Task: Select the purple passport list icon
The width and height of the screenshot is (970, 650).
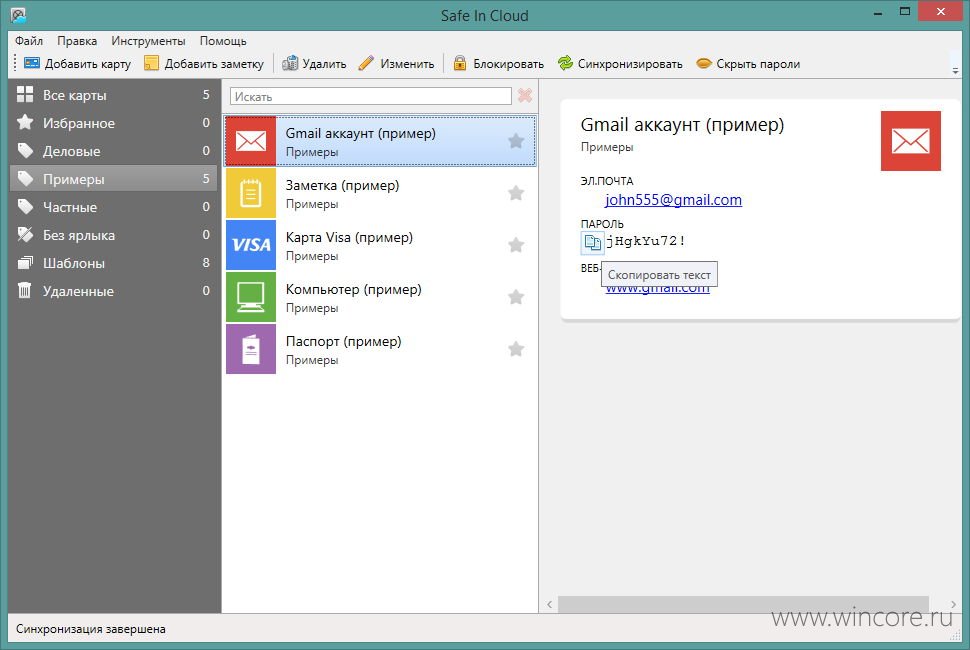Action: [251, 349]
